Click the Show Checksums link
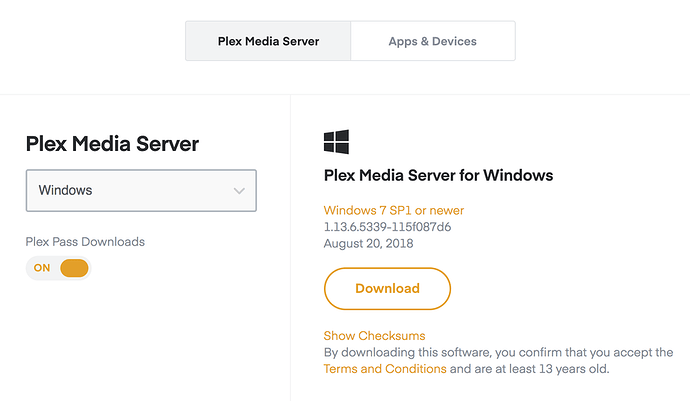This screenshot has height=401, width=690. pos(374,336)
